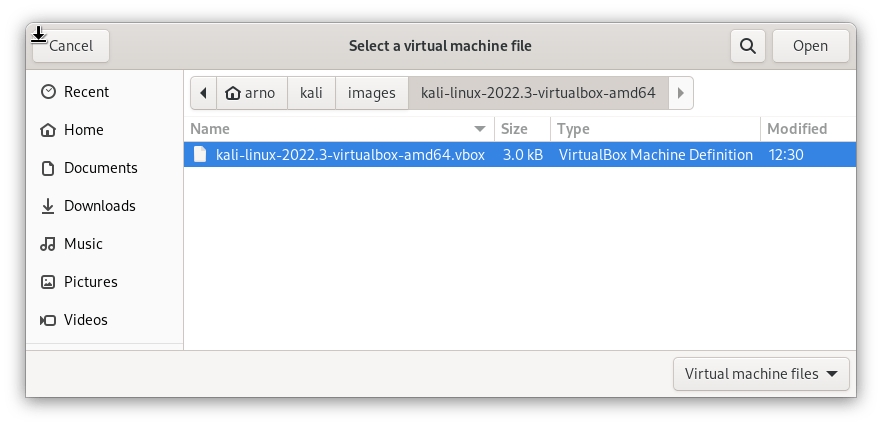The image size is (882, 426).
Task: Click the Videos camera icon
Action: pyautogui.click(x=48, y=320)
